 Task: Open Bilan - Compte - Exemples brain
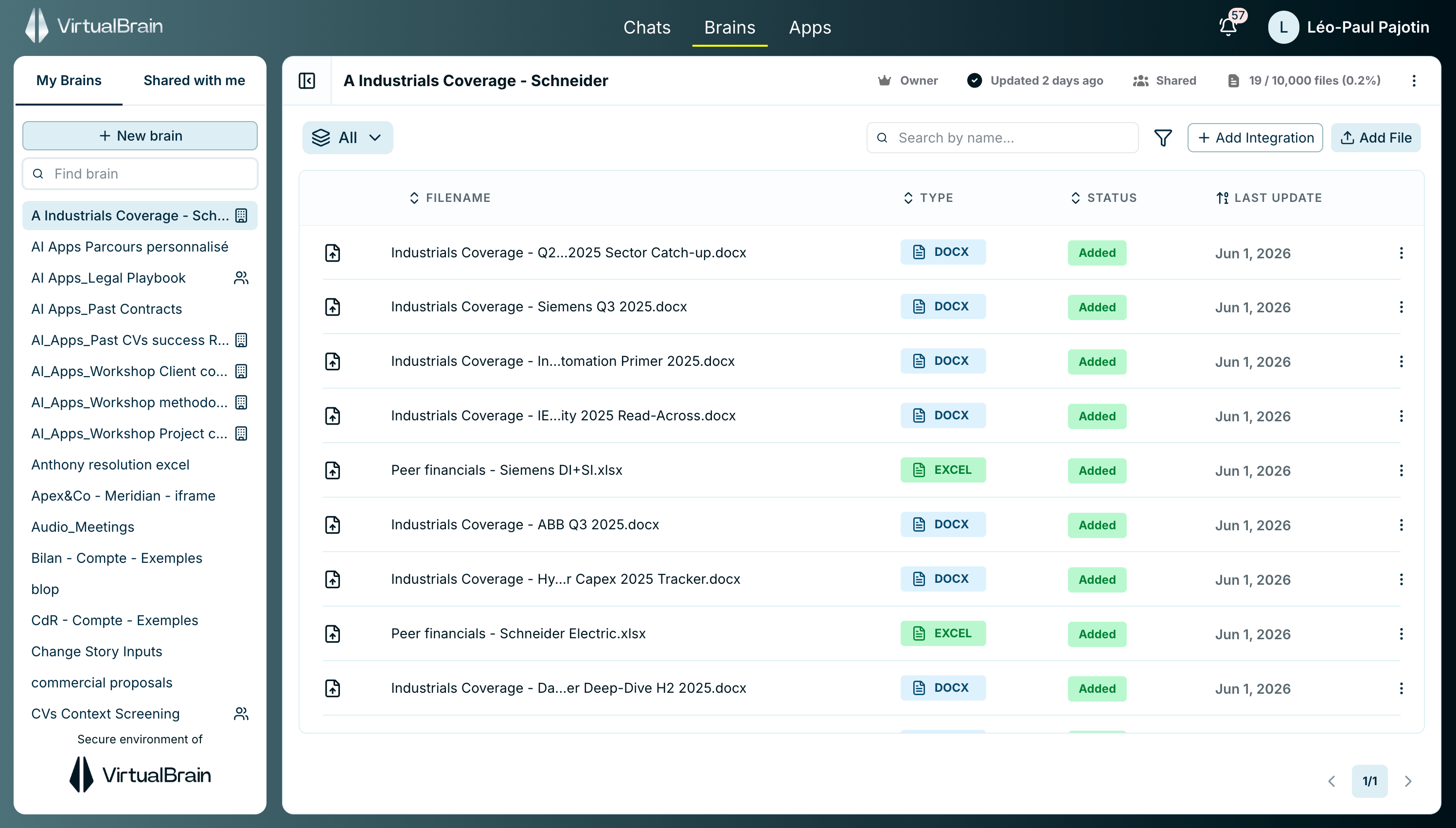coord(140,558)
